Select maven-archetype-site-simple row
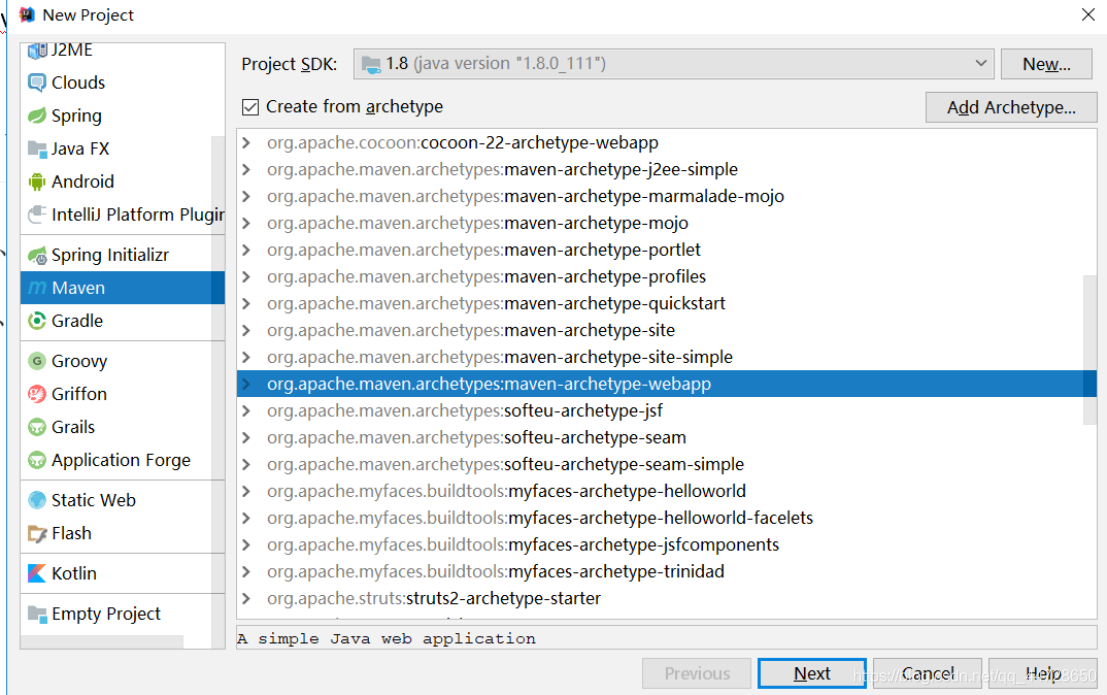1107x695 pixels. (x=666, y=357)
